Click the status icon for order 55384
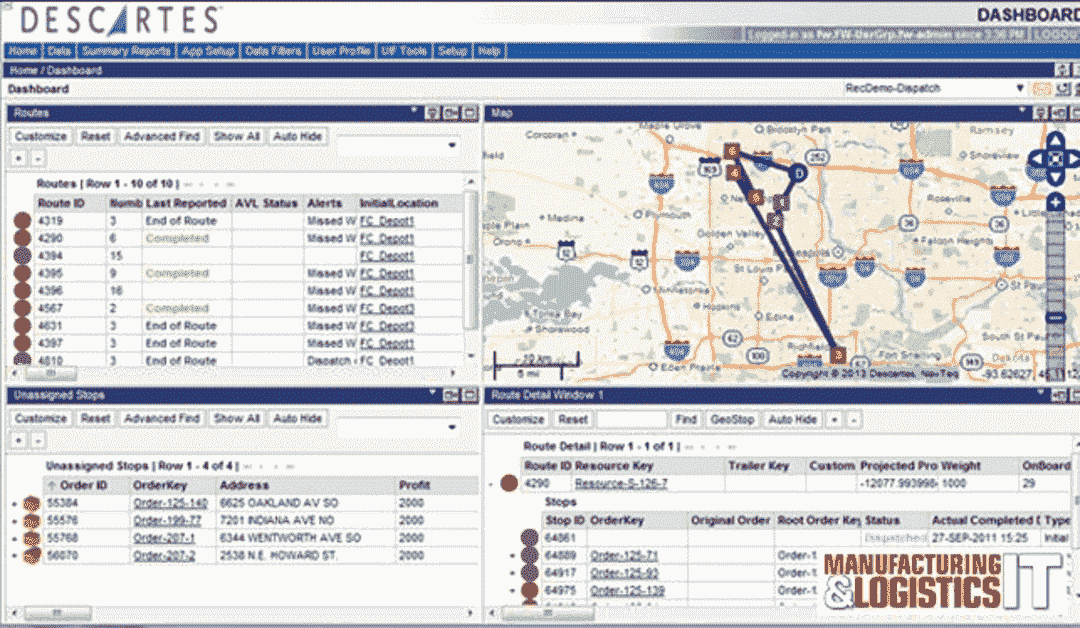The height and width of the screenshot is (628, 1080). (x=31, y=503)
